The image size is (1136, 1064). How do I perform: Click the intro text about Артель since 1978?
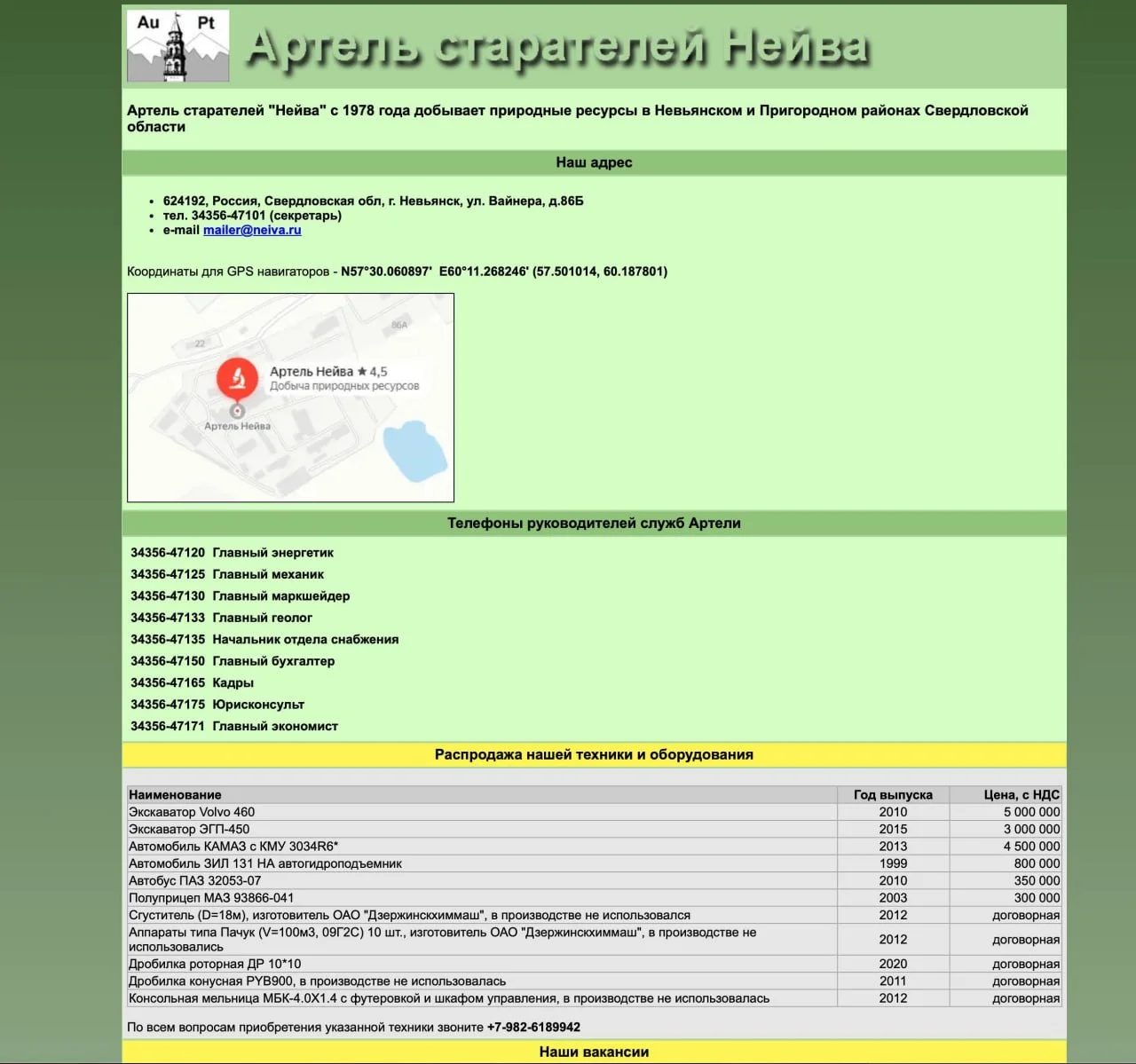pyautogui.click(x=578, y=119)
